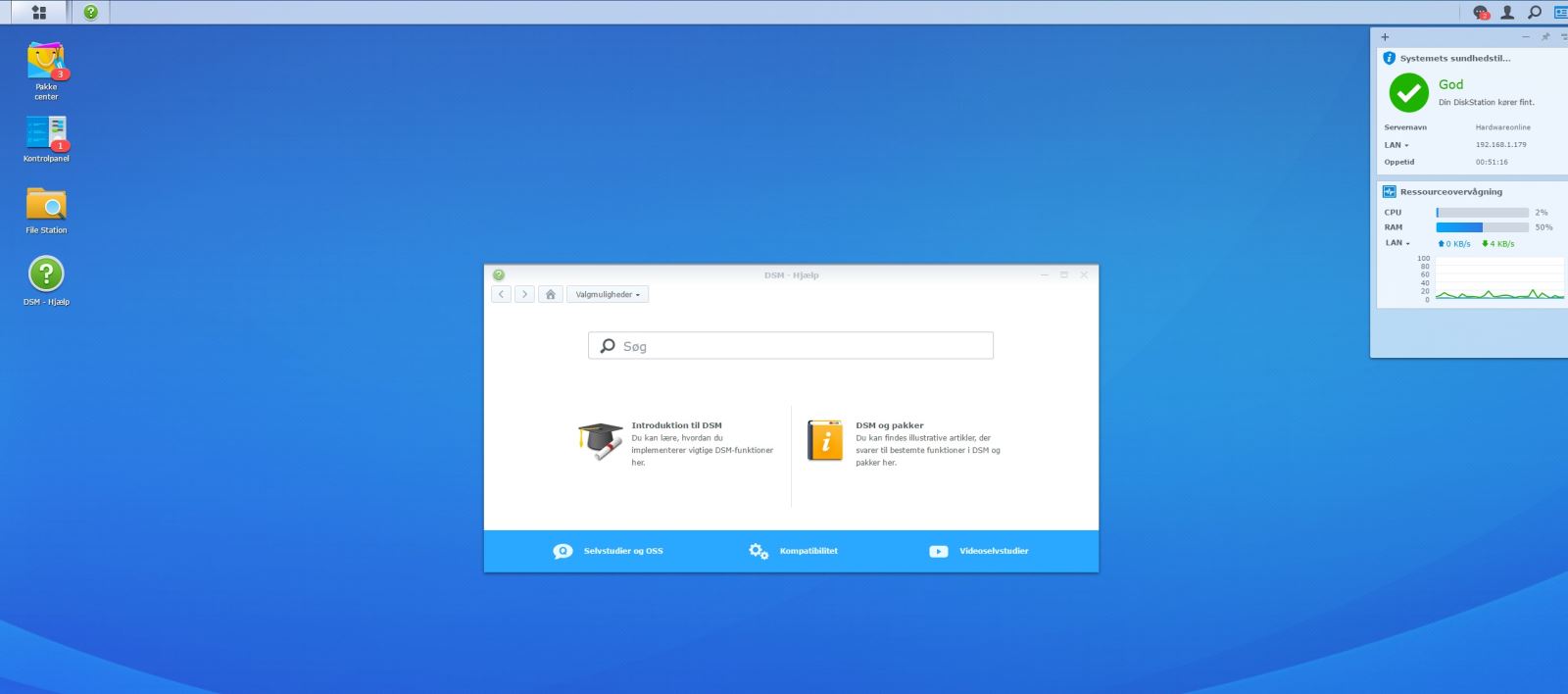Image resolution: width=1568 pixels, height=694 pixels.
Task: Open the user account options icon
Action: (x=1507, y=13)
